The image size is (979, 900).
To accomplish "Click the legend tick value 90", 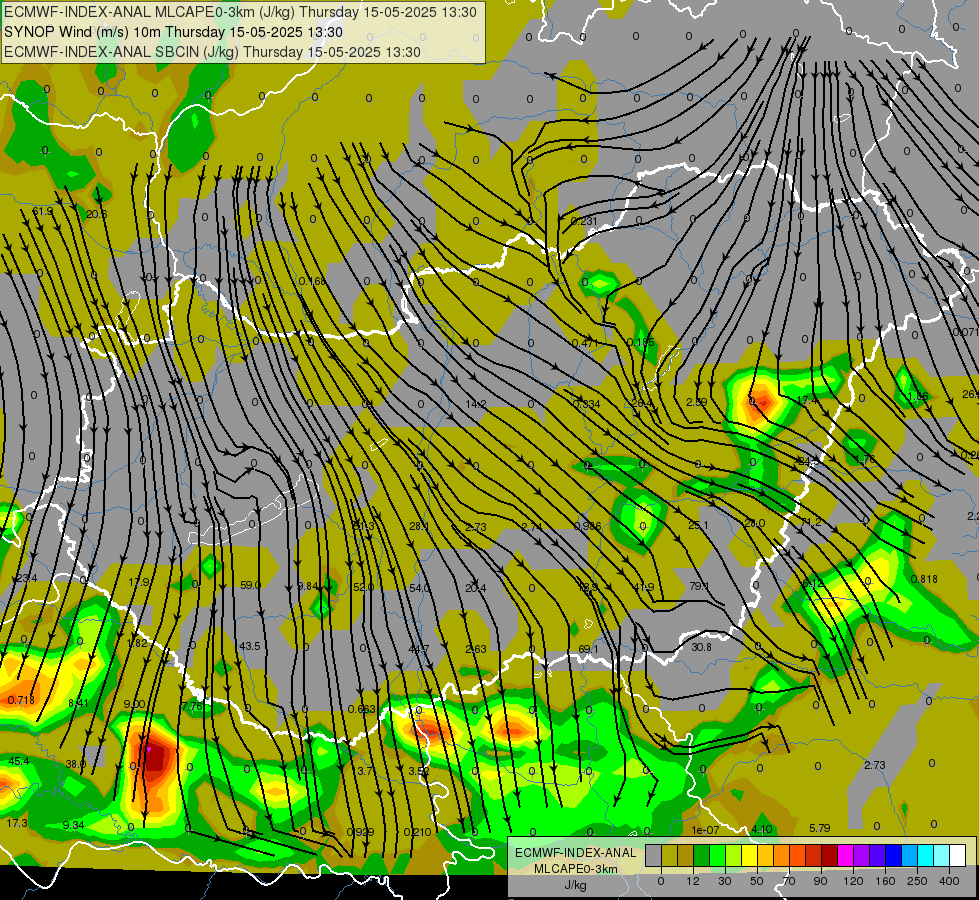I will [x=820, y=881].
